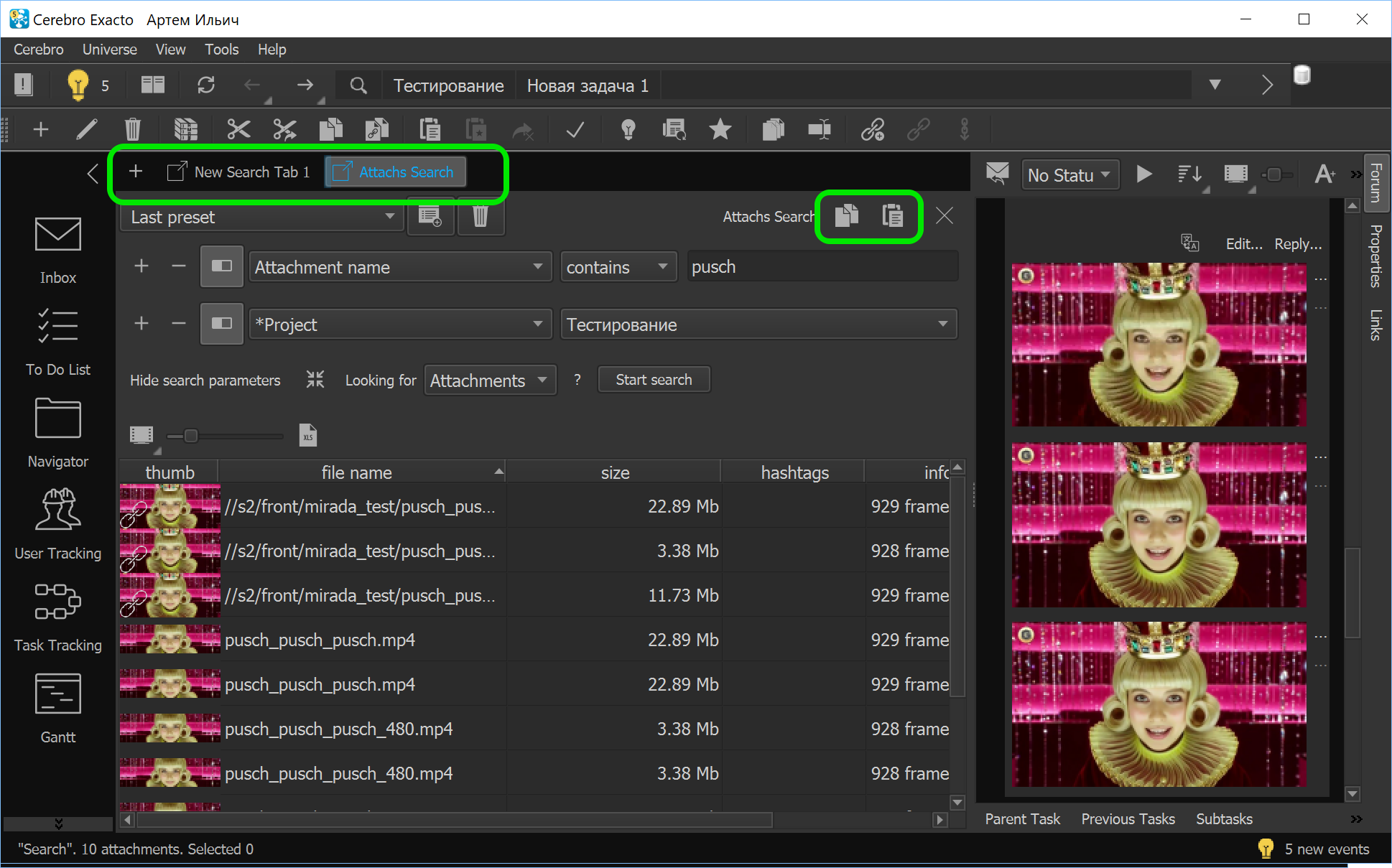
Task: Click the paste icon next to Attachs Search
Action: (892, 215)
